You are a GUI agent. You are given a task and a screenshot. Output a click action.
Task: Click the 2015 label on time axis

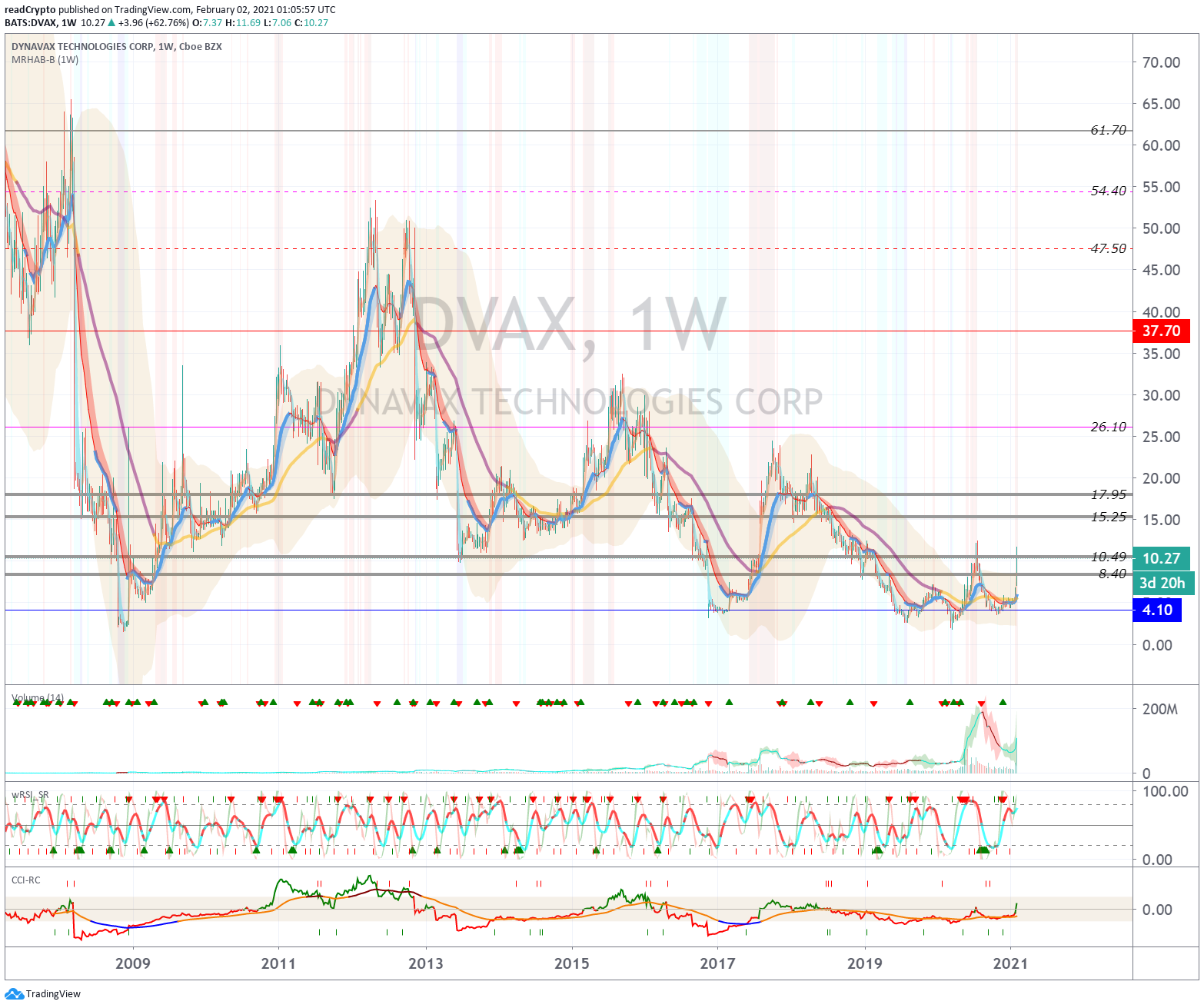[571, 963]
